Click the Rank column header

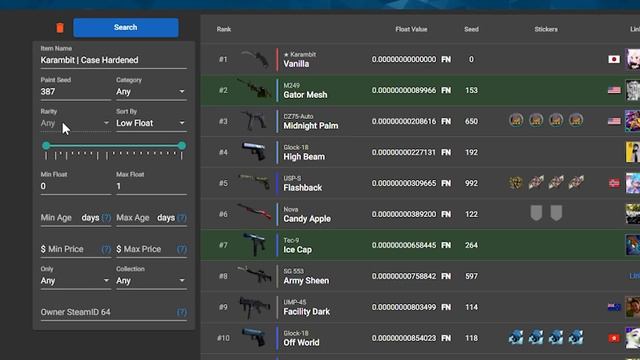click(224, 29)
